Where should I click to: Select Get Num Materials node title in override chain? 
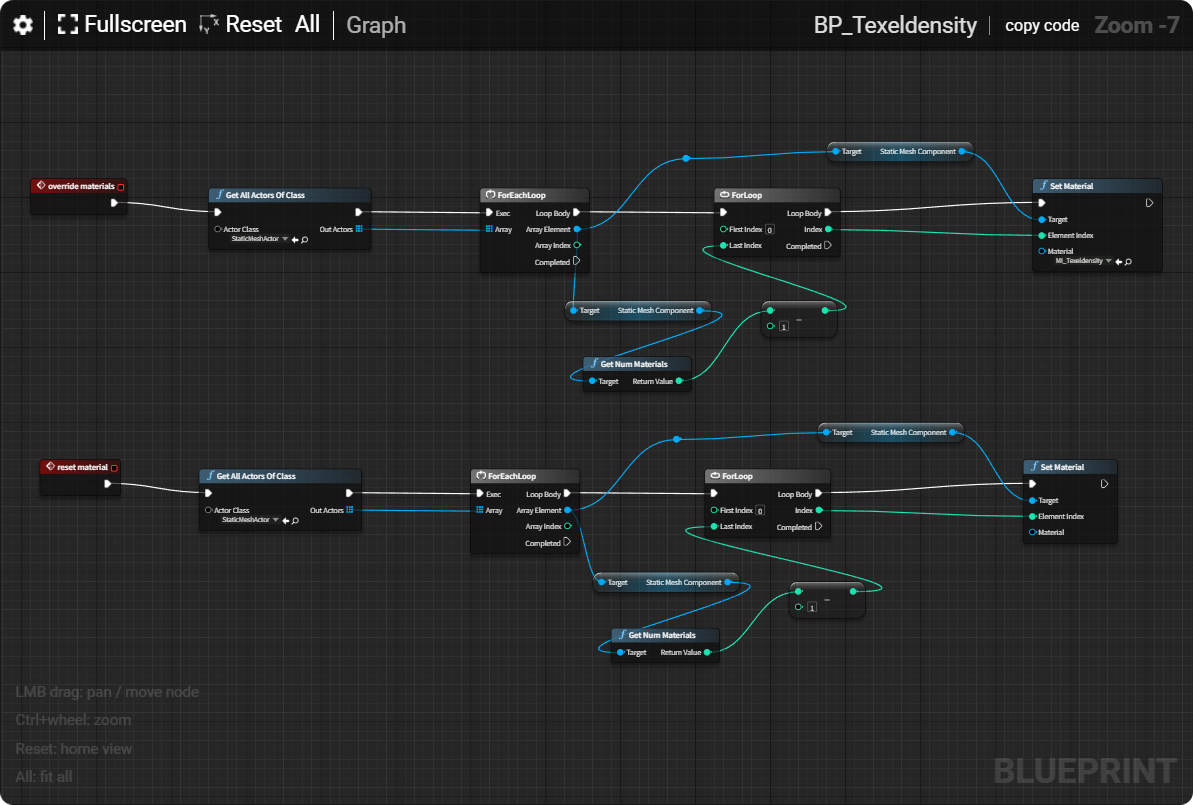[x=634, y=364]
